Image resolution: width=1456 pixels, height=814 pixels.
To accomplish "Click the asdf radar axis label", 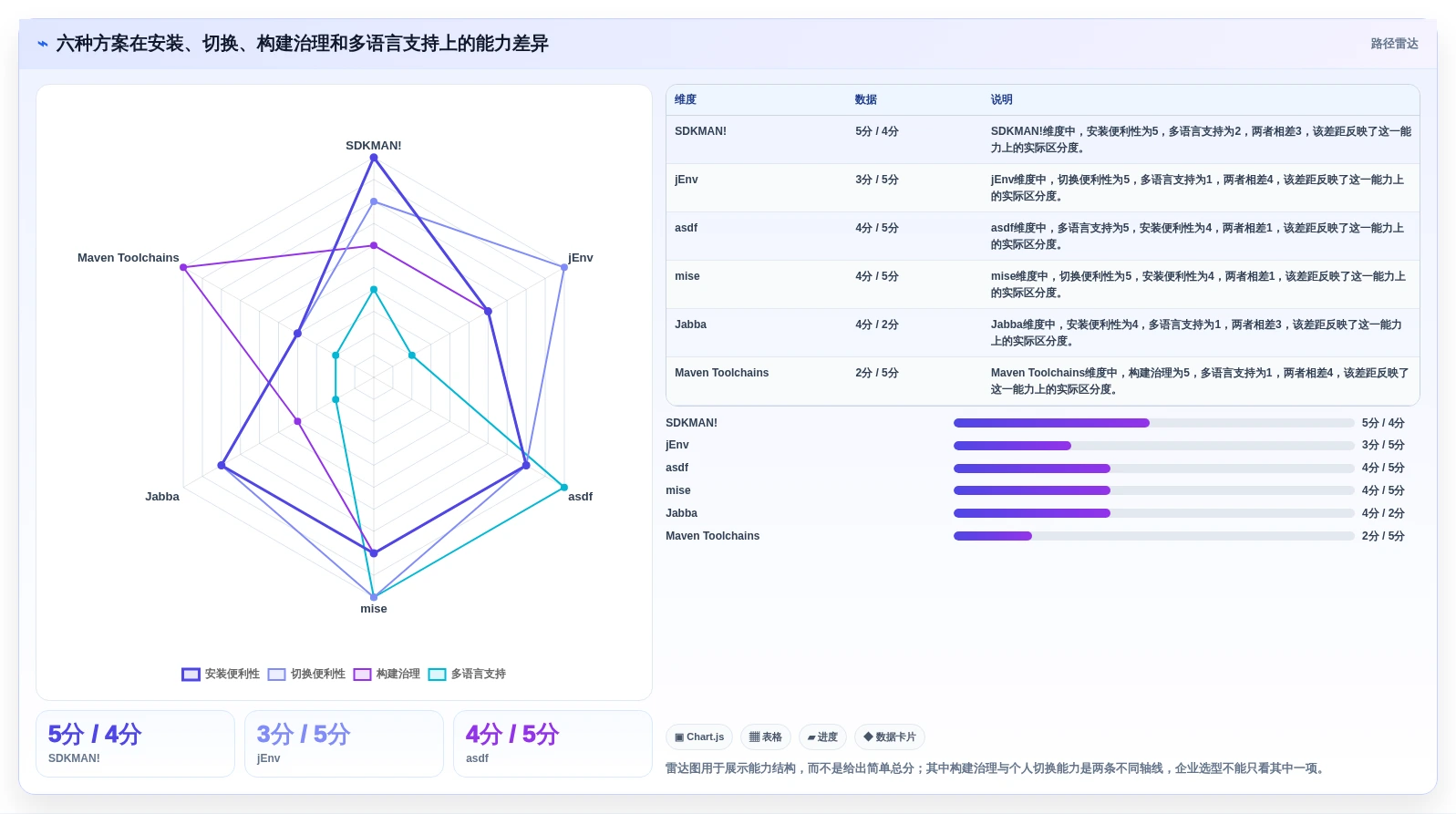I will (x=580, y=497).
